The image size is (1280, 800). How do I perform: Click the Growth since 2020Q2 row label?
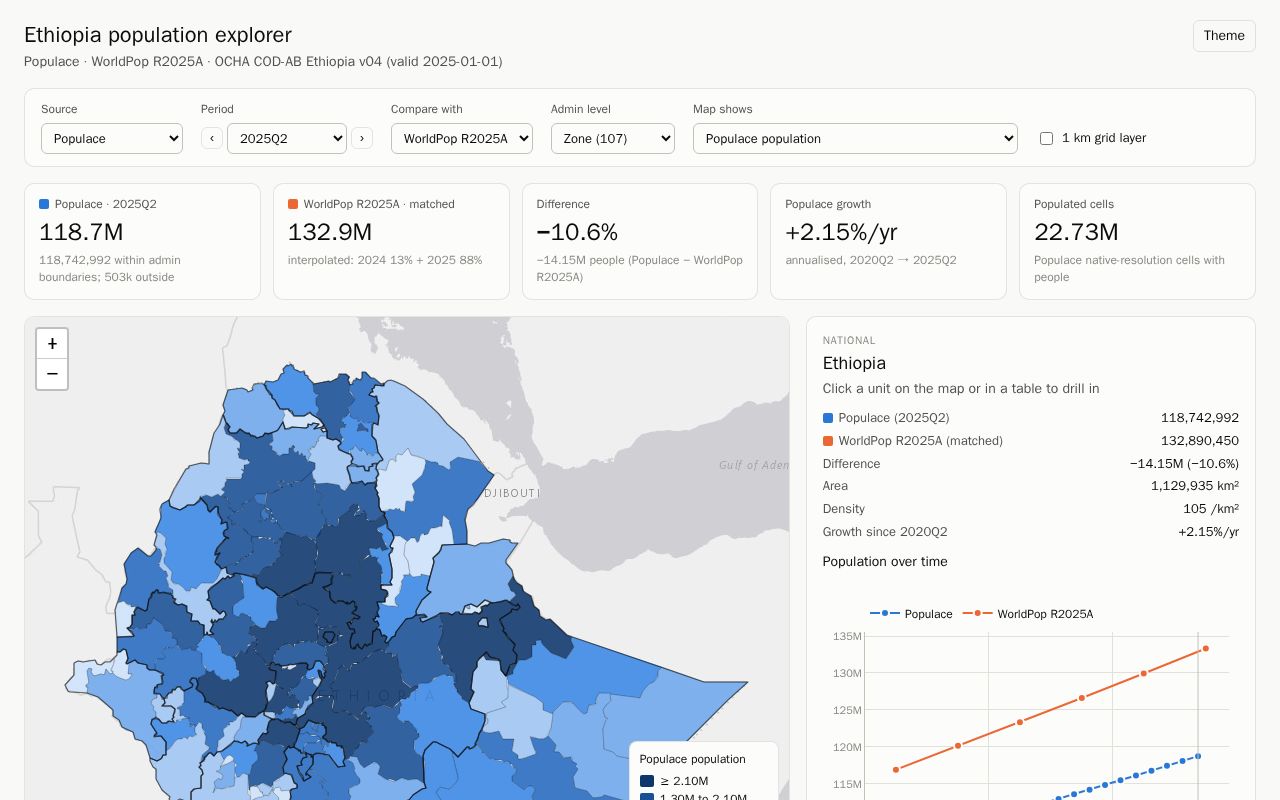tap(885, 532)
